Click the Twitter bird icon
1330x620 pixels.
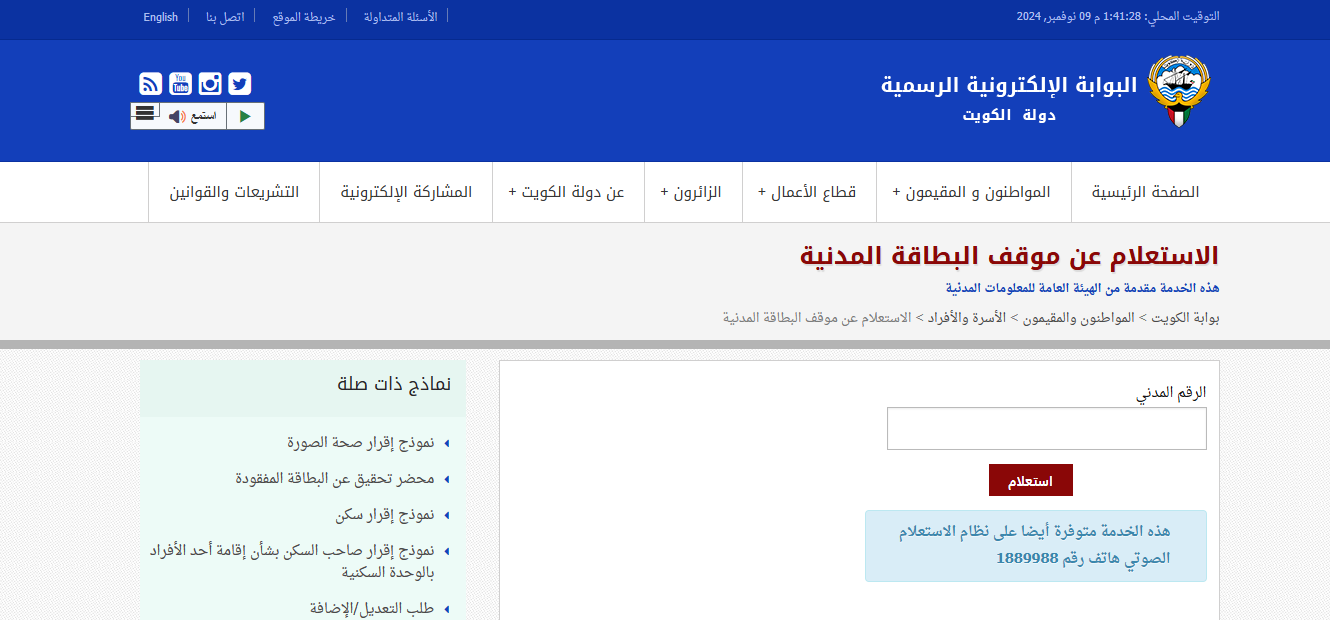point(240,84)
